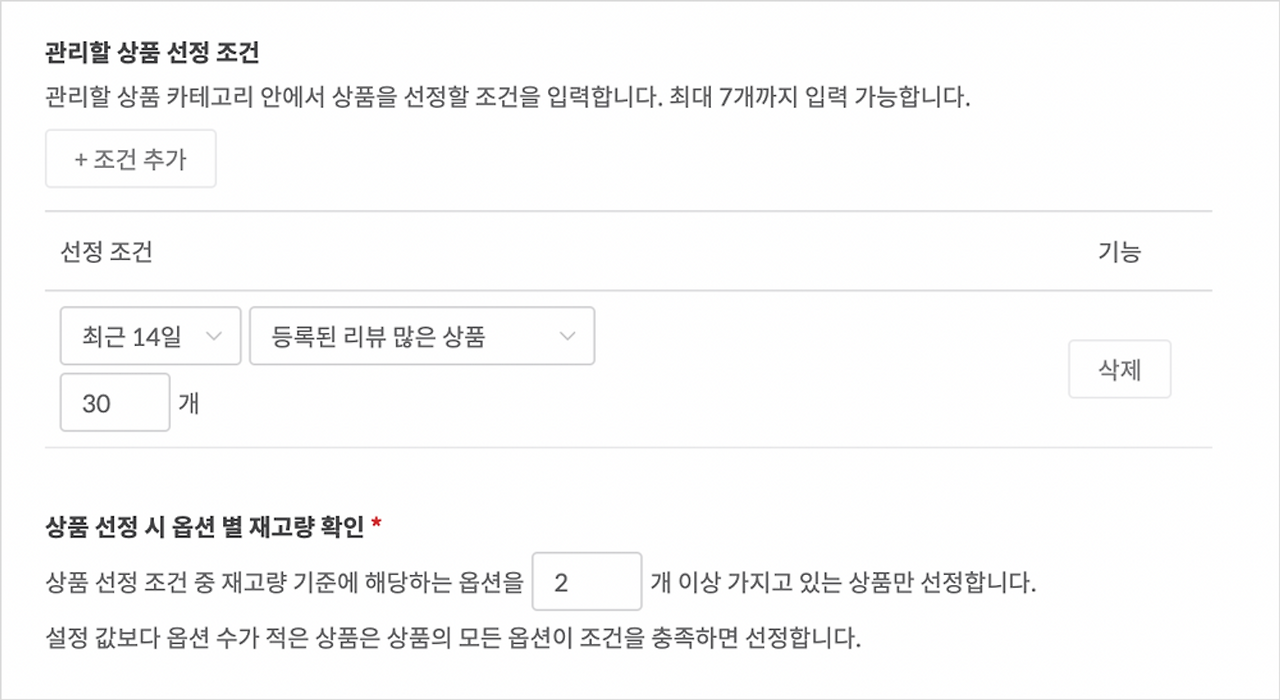This screenshot has height=700, width=1280.
Task: Click the red asterisk next to the stock heading
Action: (374, 520)
